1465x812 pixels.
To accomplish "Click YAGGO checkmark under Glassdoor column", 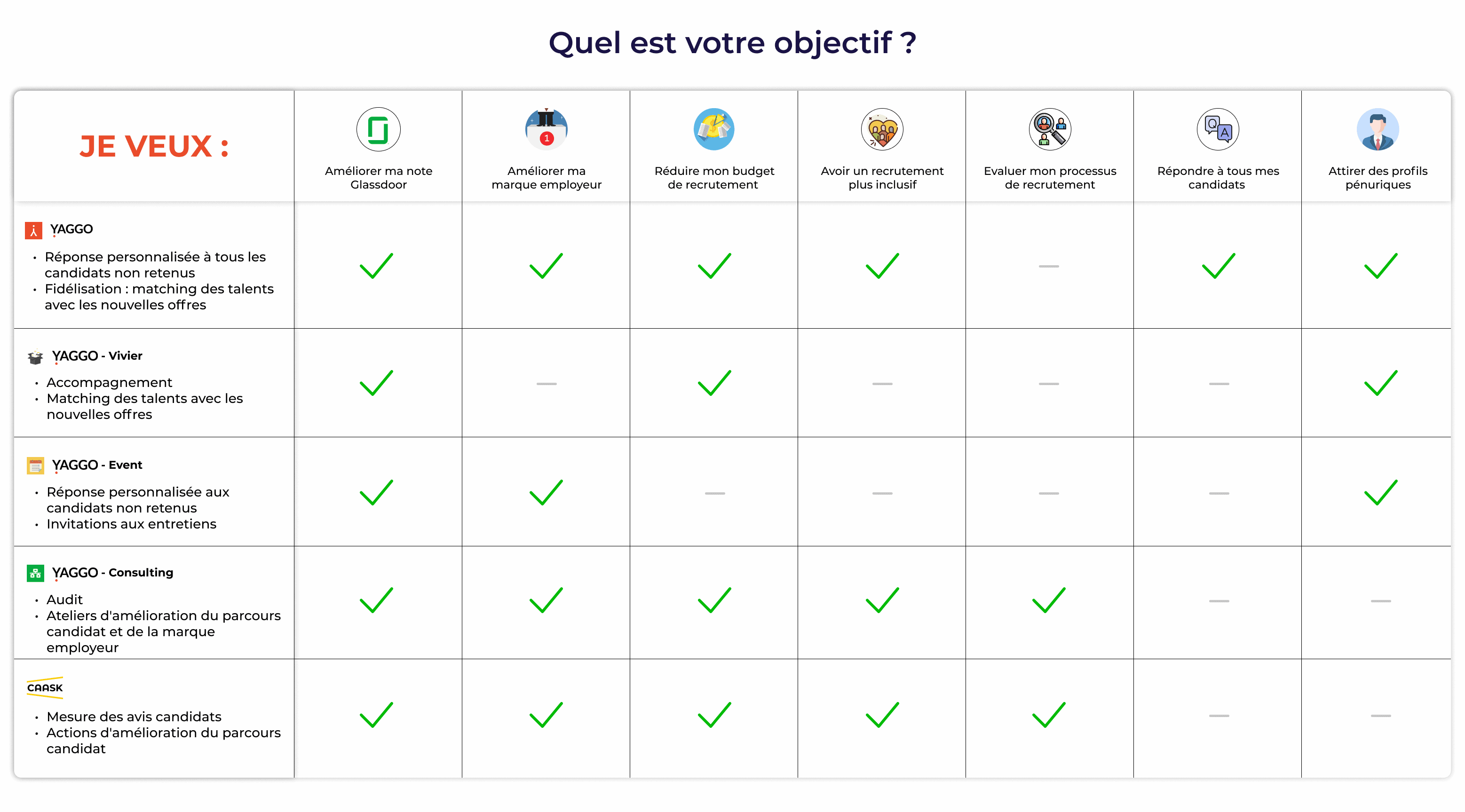I will (x=377, y=266).
